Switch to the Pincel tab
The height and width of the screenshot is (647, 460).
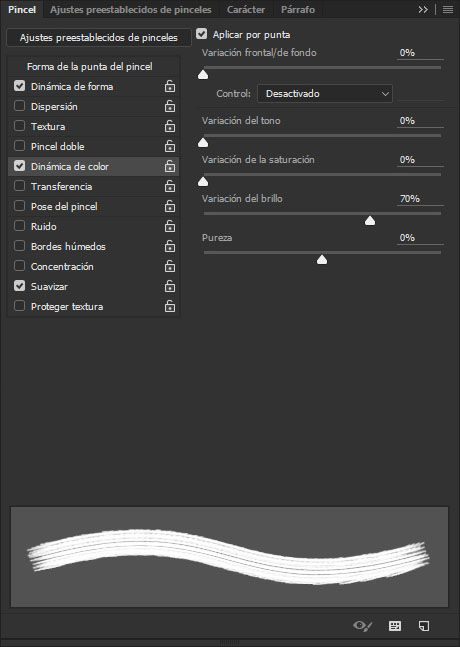(x=22, y=9)
